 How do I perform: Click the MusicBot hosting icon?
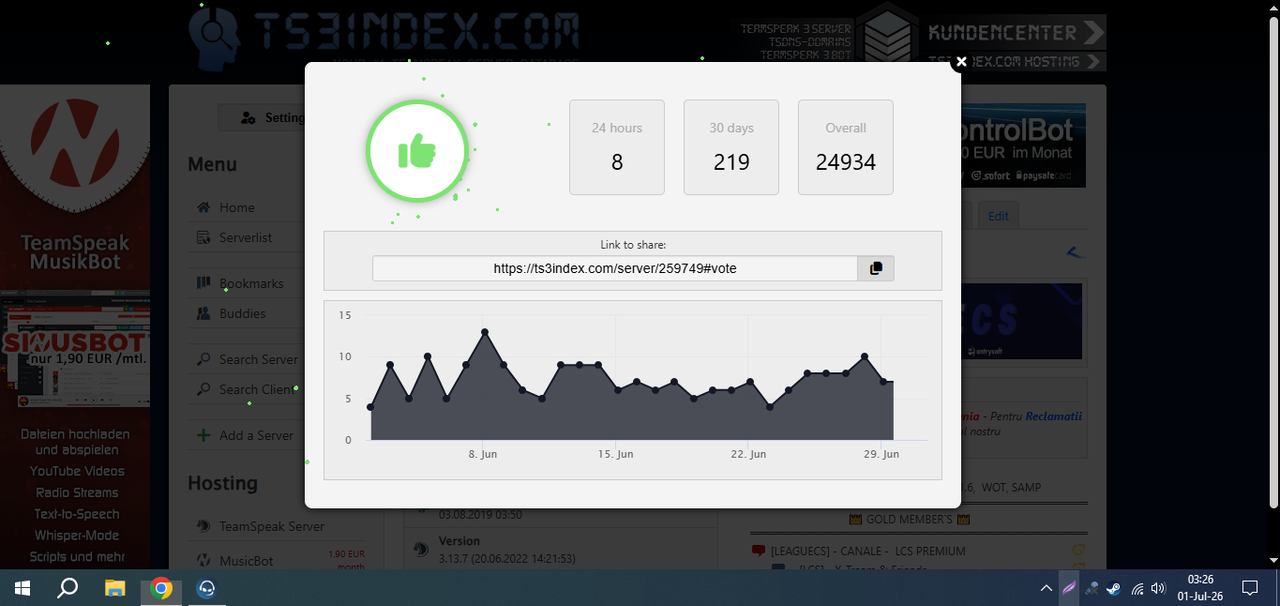[203, 560]
